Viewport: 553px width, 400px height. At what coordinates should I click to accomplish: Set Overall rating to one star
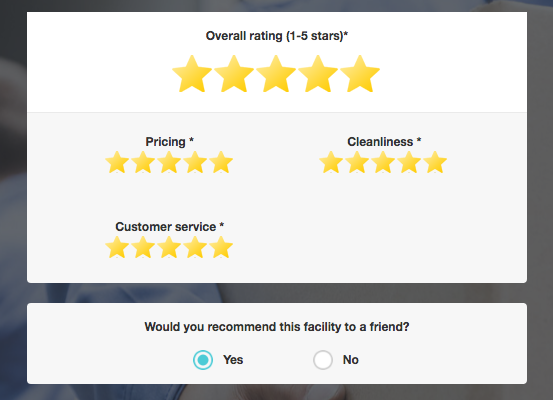(x=192, y=74)
